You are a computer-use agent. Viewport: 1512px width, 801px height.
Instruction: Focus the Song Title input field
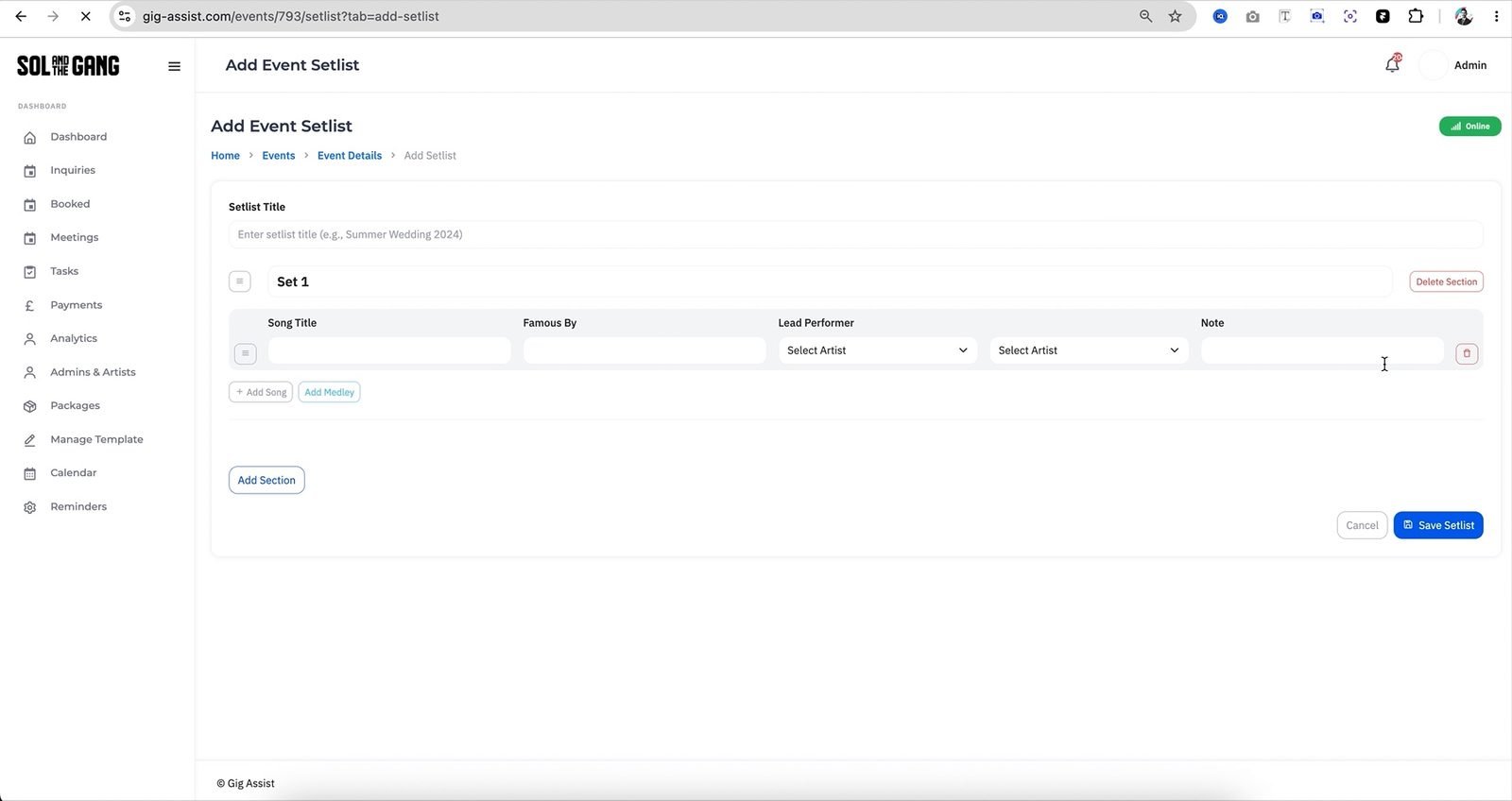pyautogui.click(x=389, y=350)
